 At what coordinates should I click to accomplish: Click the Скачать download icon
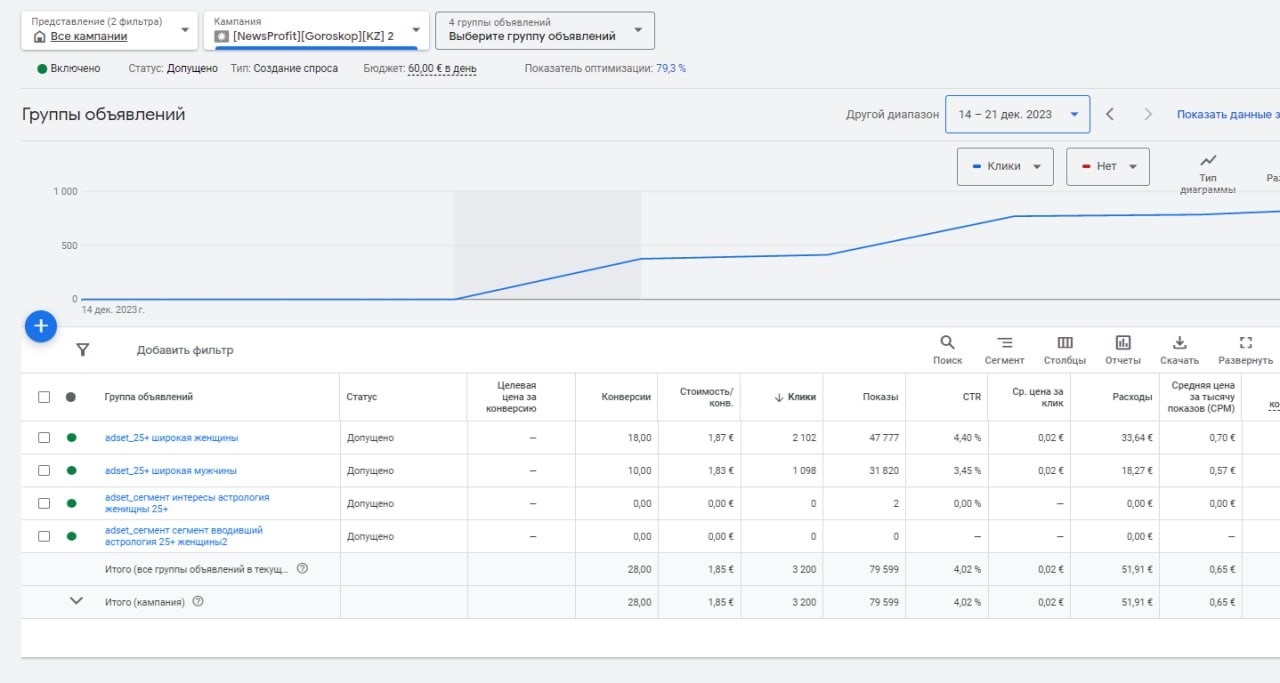tap(1179, 342)
